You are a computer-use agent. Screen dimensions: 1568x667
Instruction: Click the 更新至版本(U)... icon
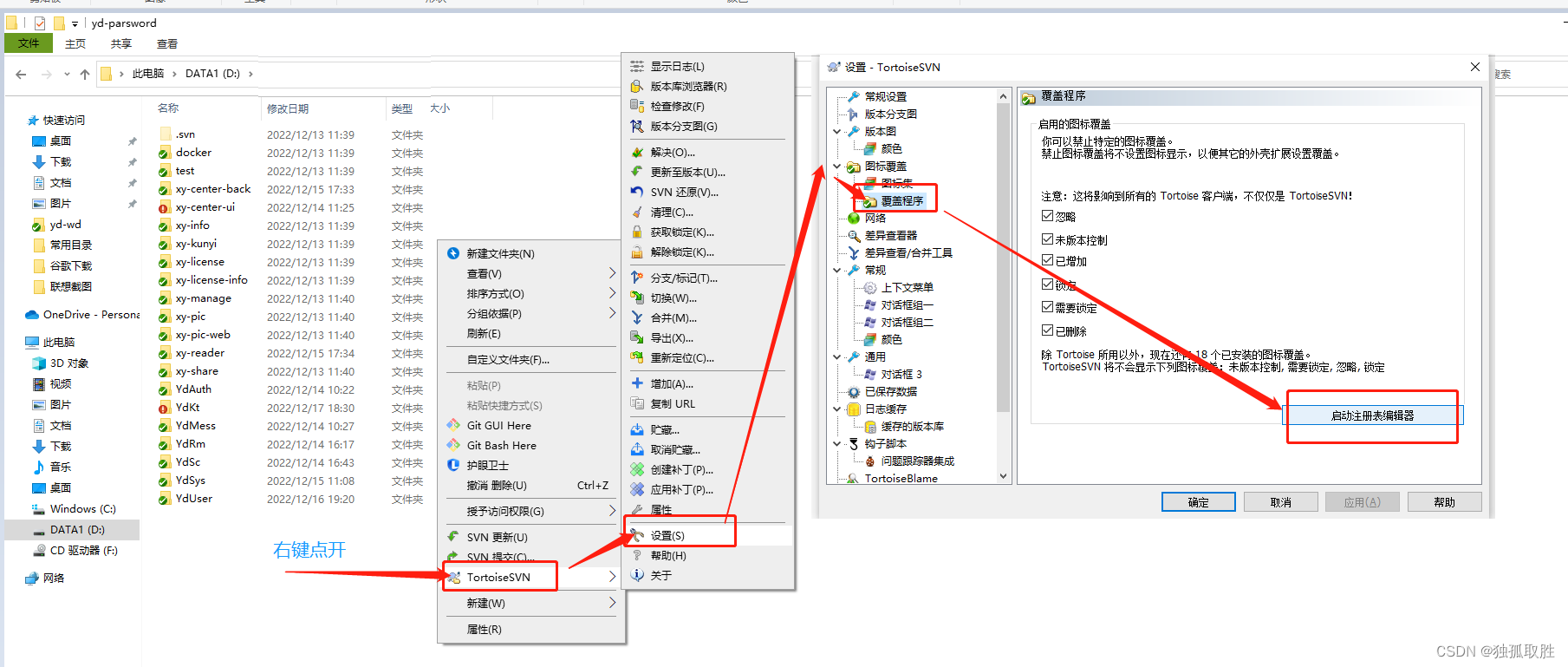tap(637, 172)
